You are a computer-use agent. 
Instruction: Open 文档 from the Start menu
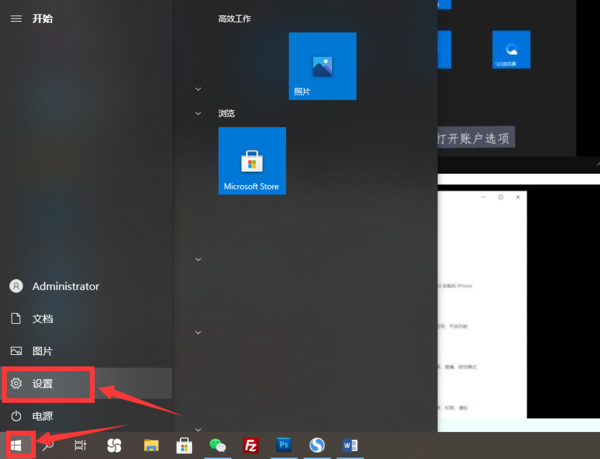click(x=32, y=318)
